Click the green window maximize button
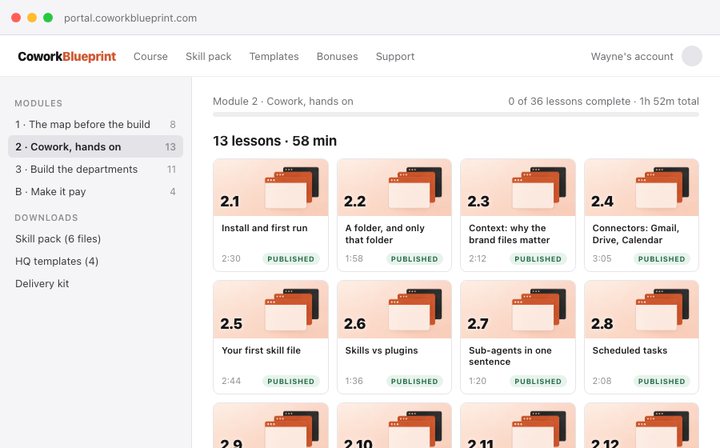 (48, 17)
